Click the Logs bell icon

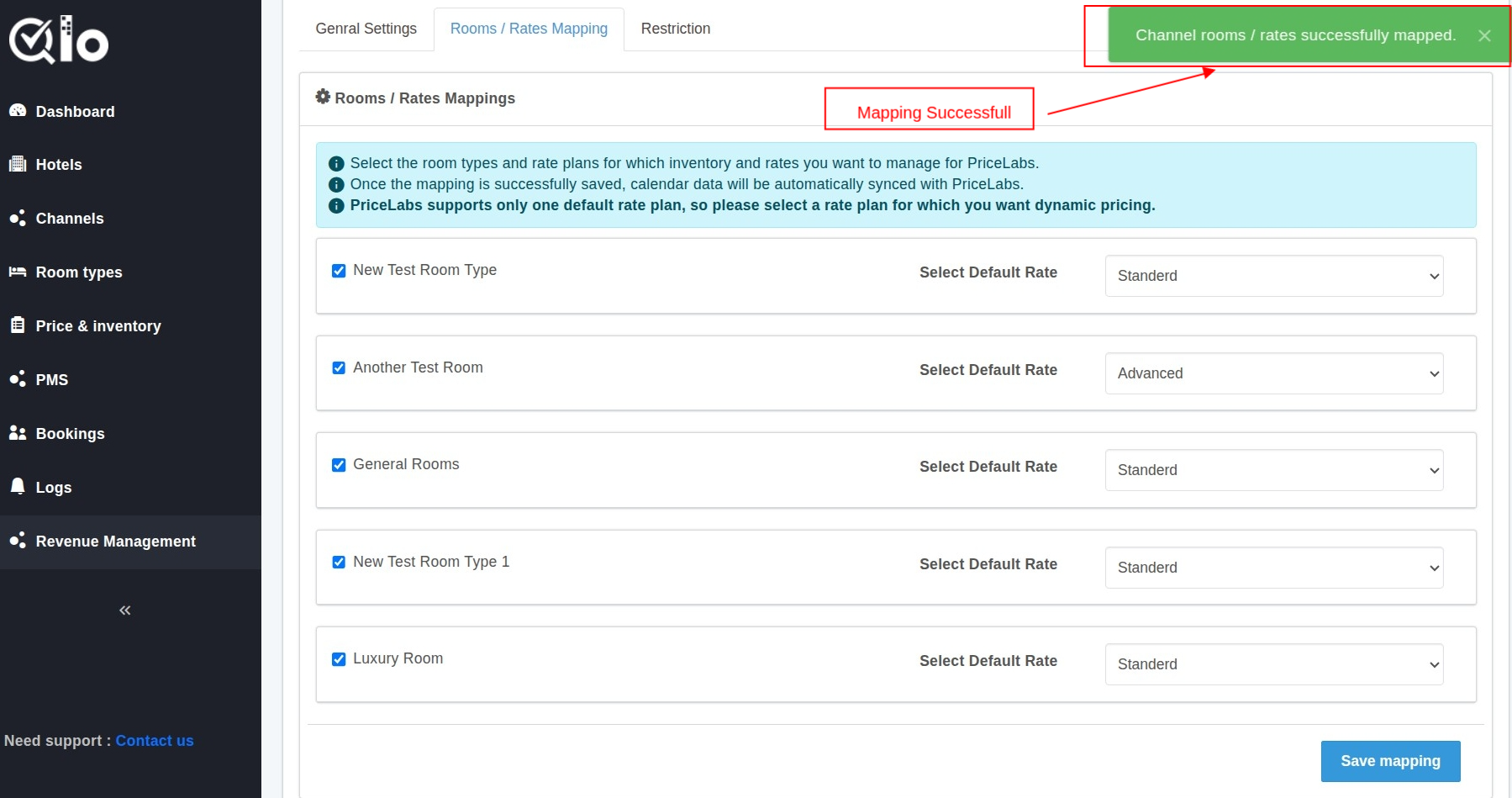coord(18,486)
